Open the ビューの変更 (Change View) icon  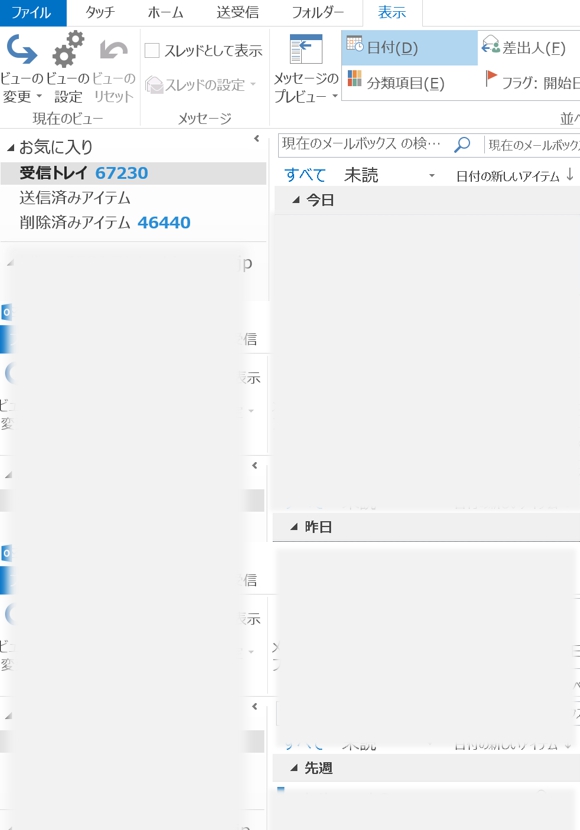click(x=22, y=49)
